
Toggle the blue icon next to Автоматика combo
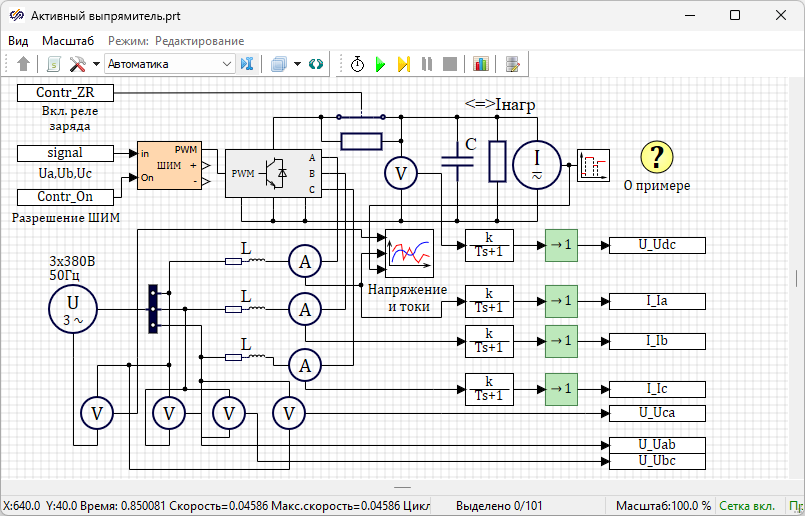(x=248, y=64)
